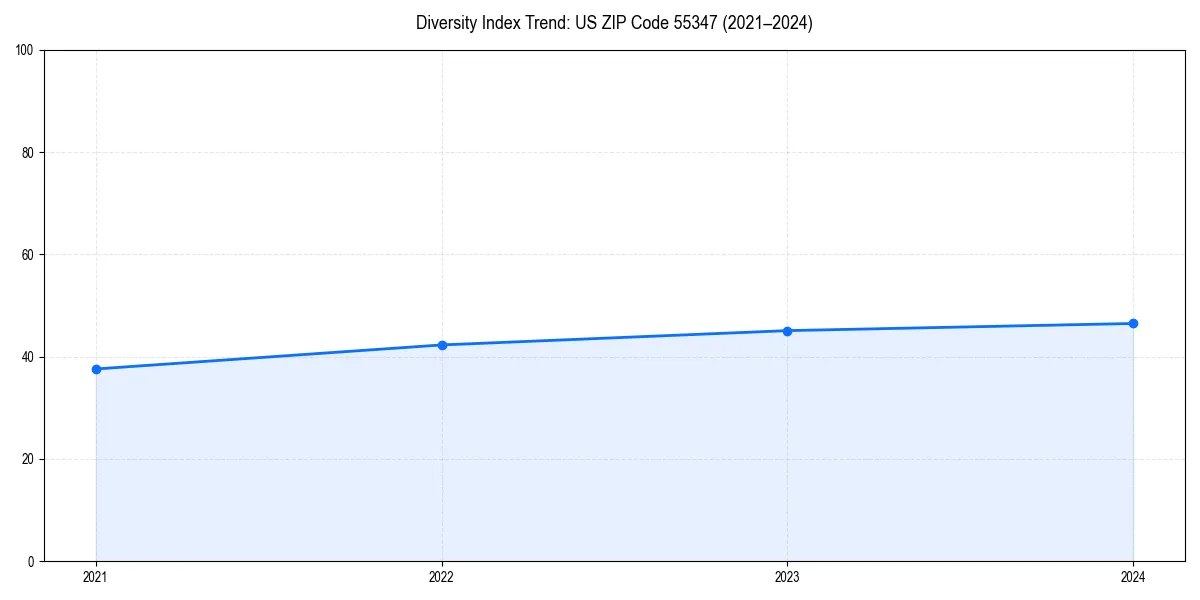This screenshot has height=600, width=1200.
Task: Click the 2021 x-axis tick label
Action: (x=95, y=577)
